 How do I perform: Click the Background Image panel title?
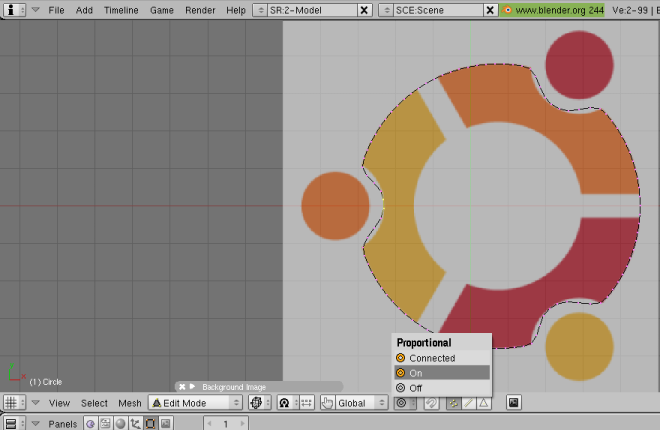coord(234,387)
